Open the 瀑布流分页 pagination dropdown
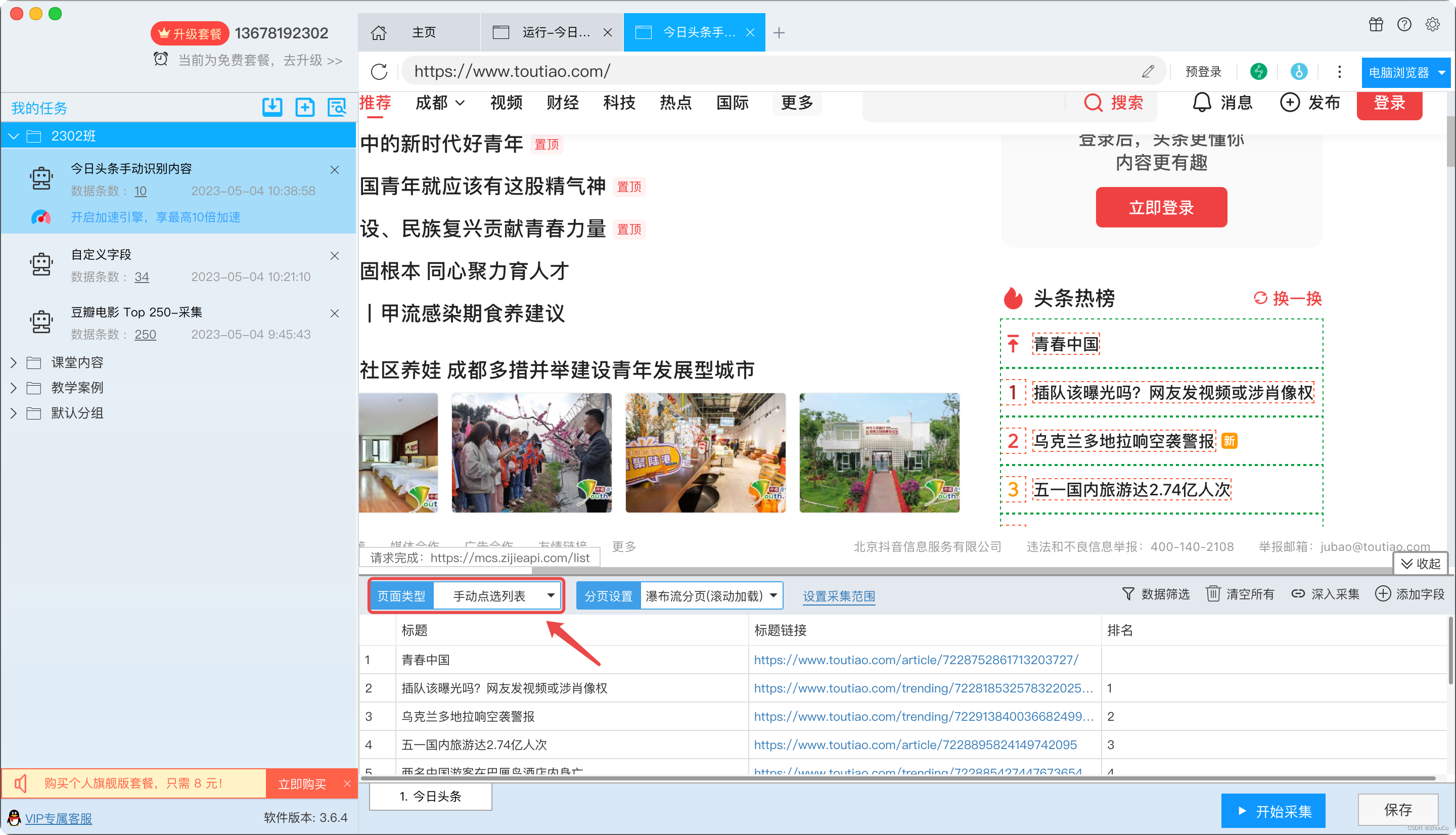1456x835 pixels. point(711,596)
